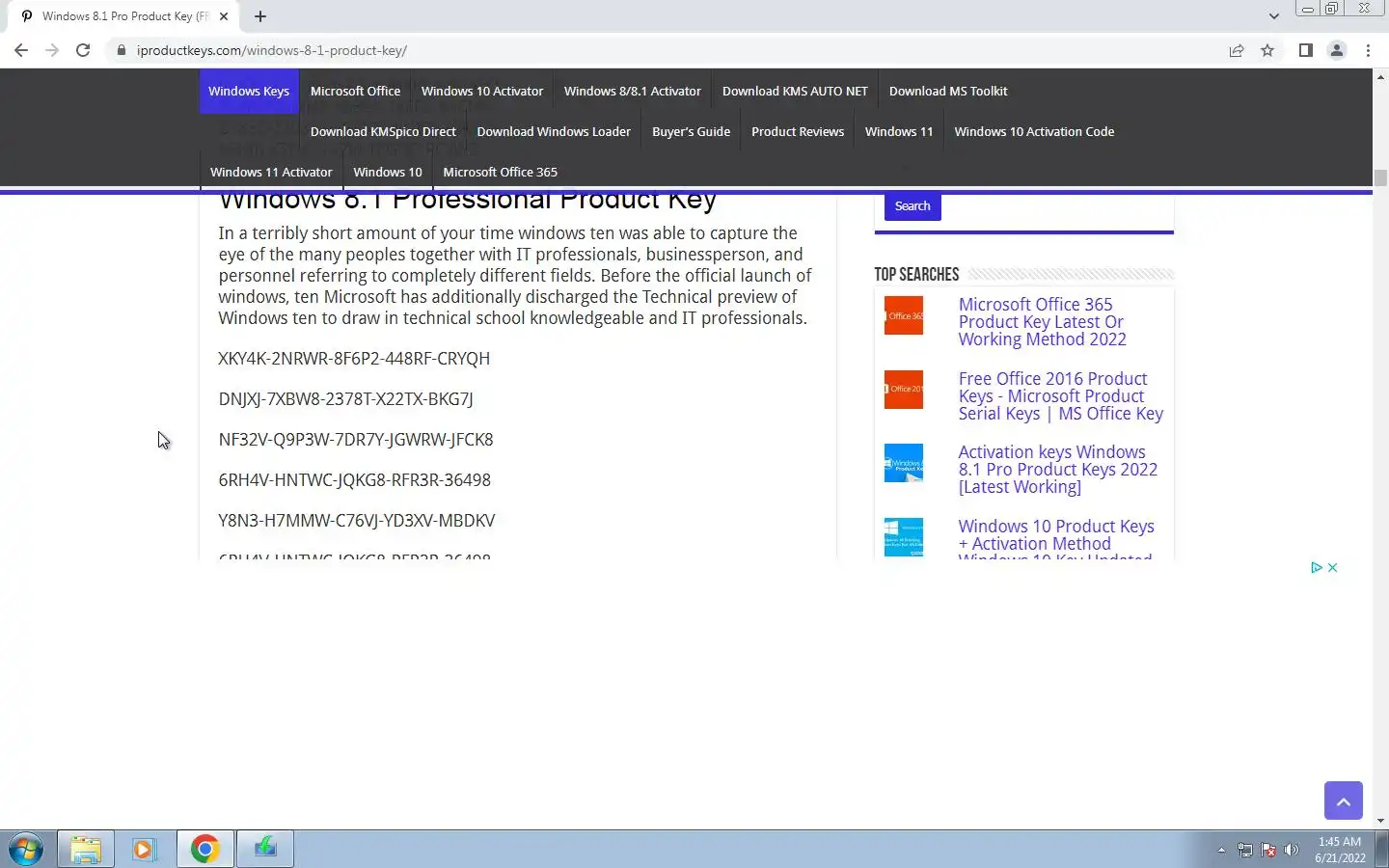Open the AdChoices triangle icon
This screenshot has width=1389, height=868.
[1316, 568]
